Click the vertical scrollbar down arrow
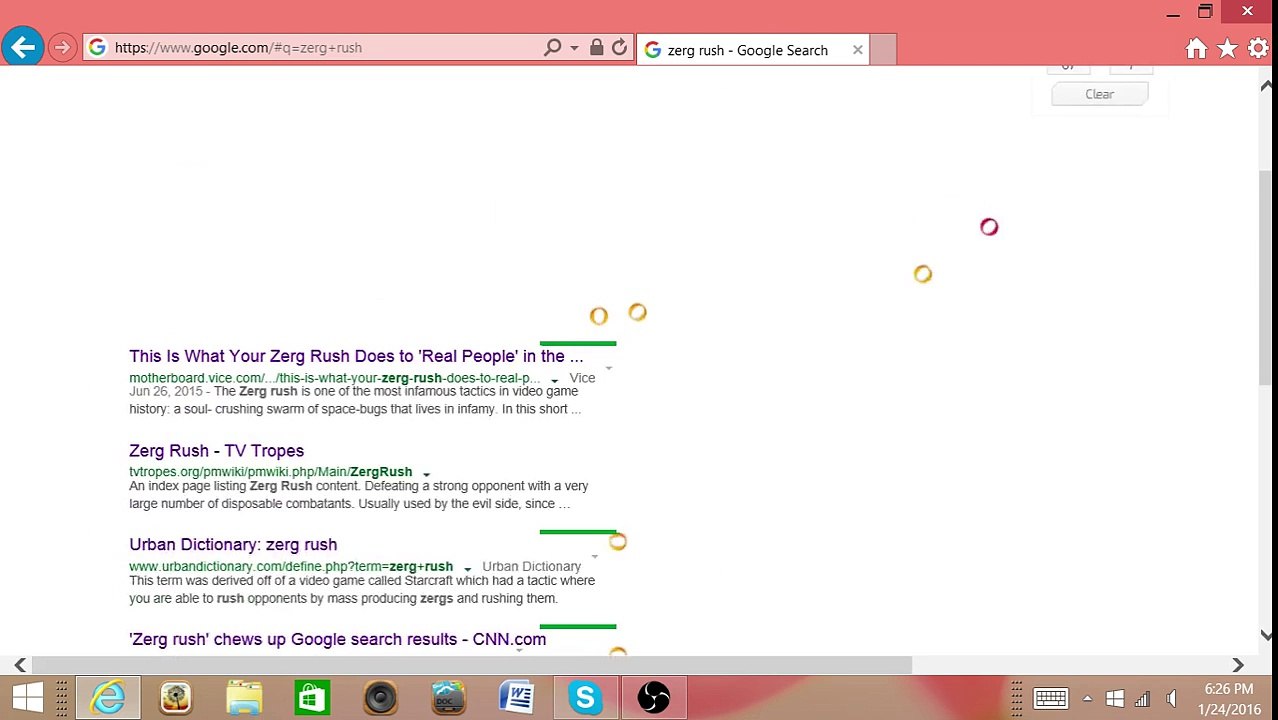 (1267, 635)
